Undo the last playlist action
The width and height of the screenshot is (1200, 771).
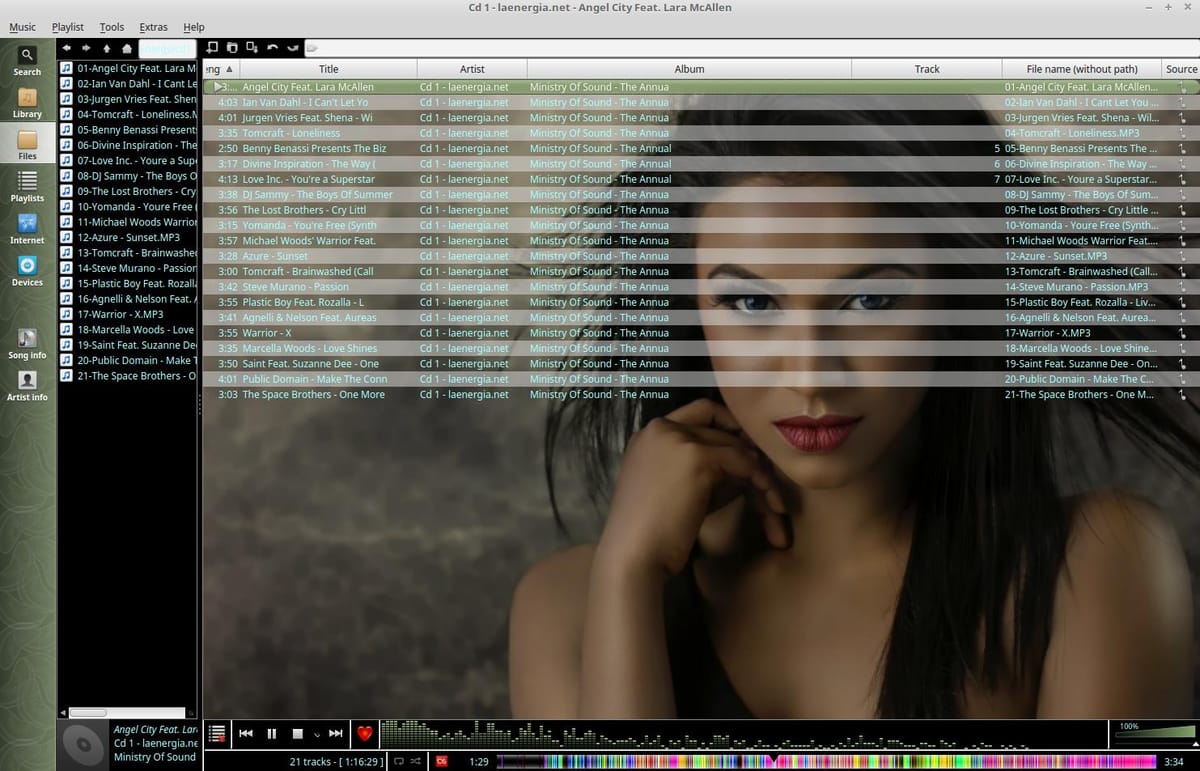click(272, 47)
